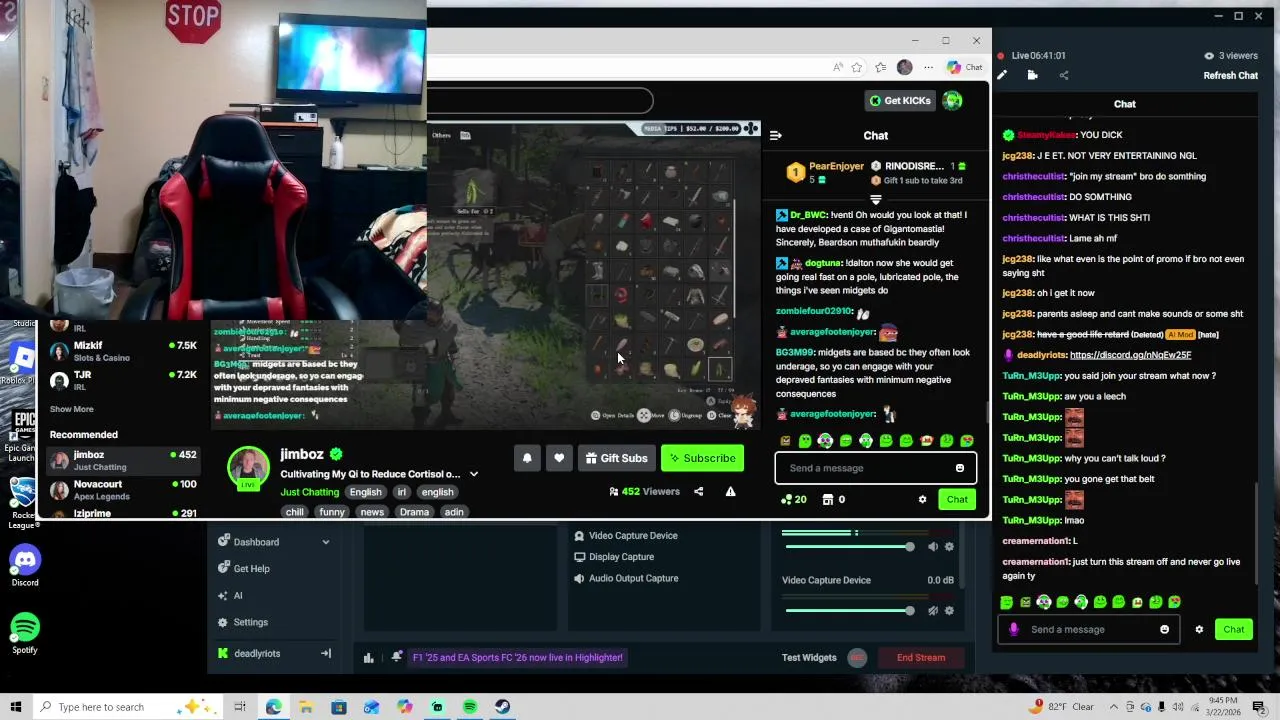Click the Copilot Chat icon in browser toolbar

point(965,67)
